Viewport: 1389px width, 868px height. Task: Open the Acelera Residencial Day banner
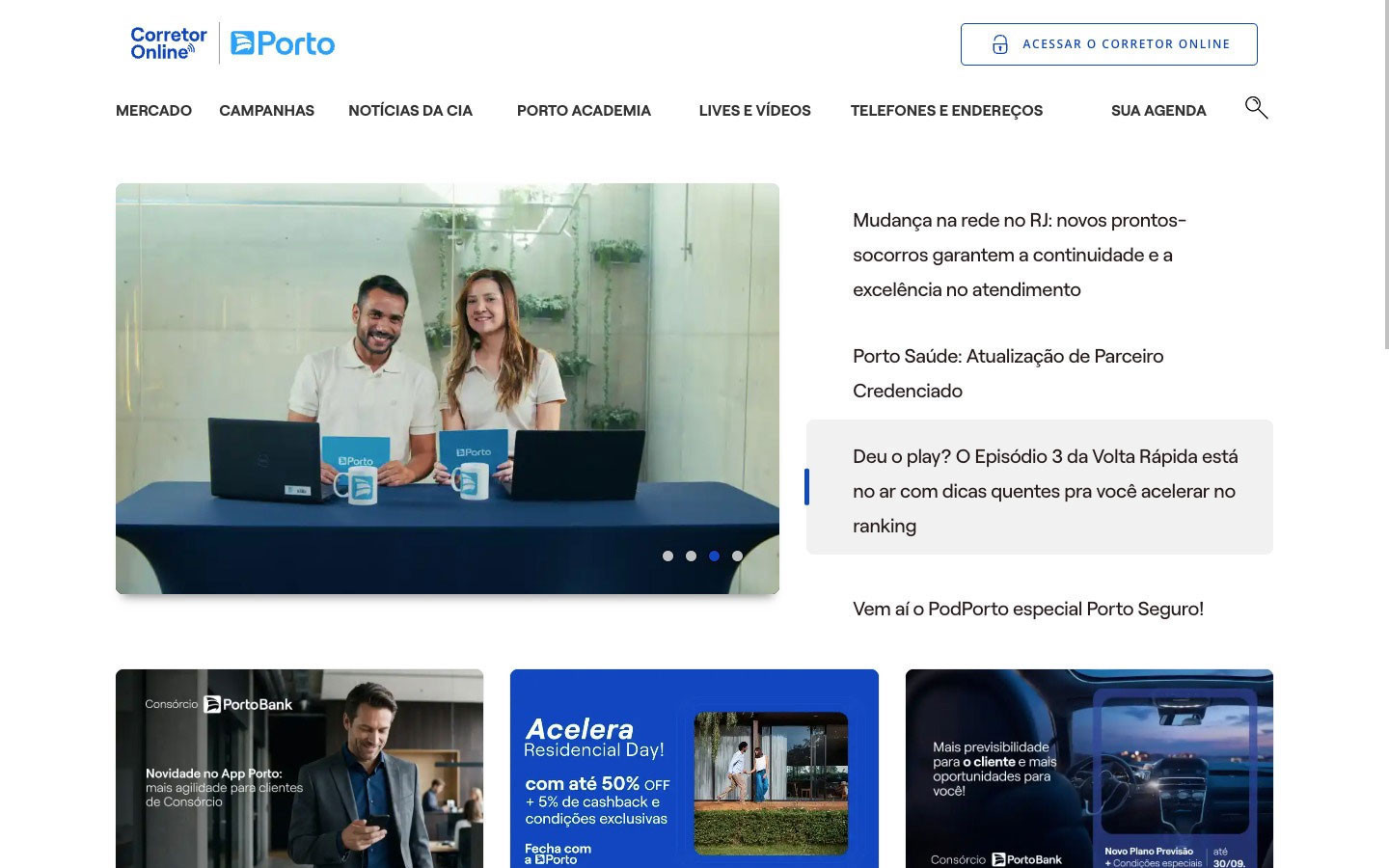pyautogui.click(x=694, y=769)
